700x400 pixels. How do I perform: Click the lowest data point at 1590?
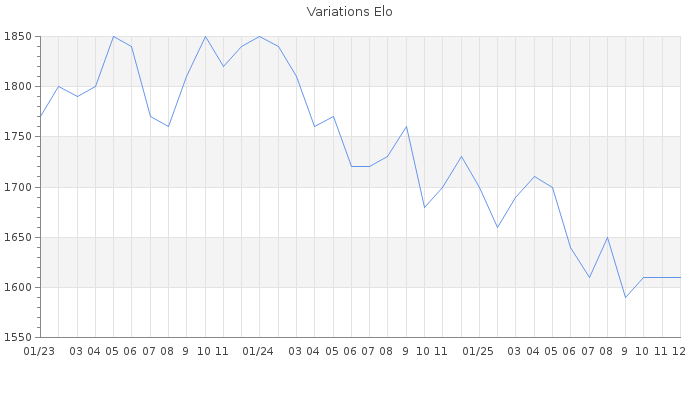pos(626,297)
